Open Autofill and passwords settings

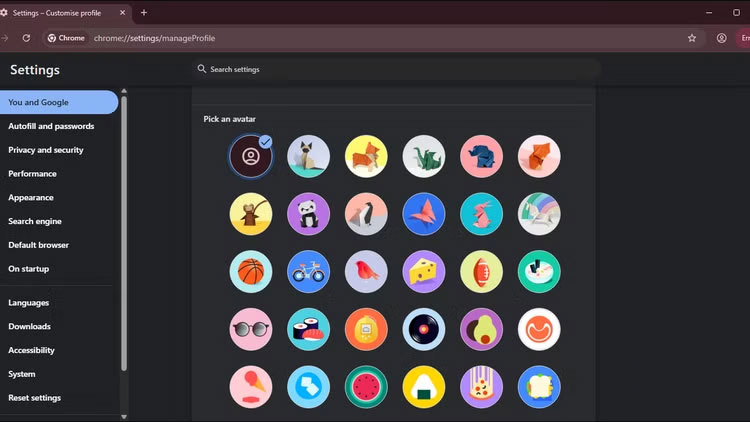[x=51, y=126]
